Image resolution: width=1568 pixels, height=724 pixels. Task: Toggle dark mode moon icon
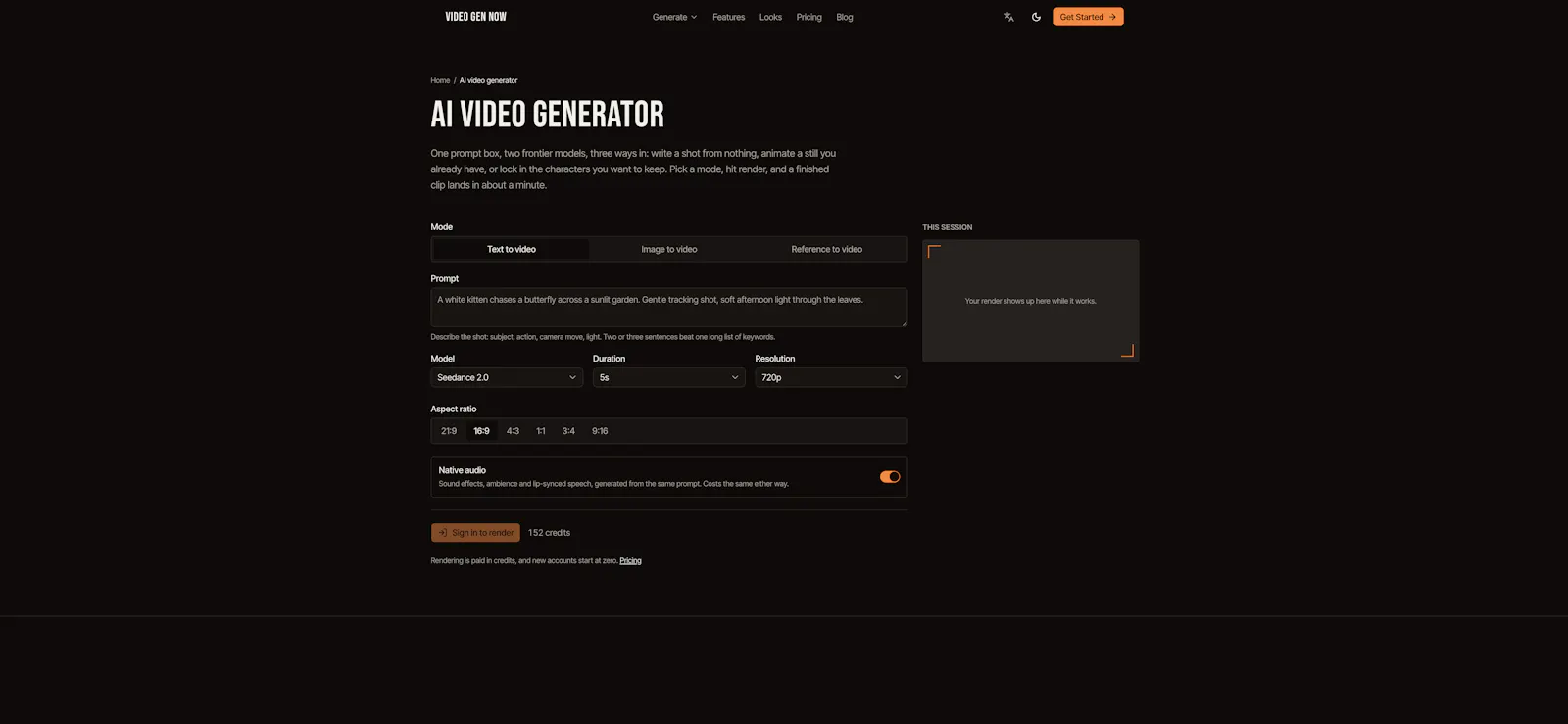click(1036, 17)
